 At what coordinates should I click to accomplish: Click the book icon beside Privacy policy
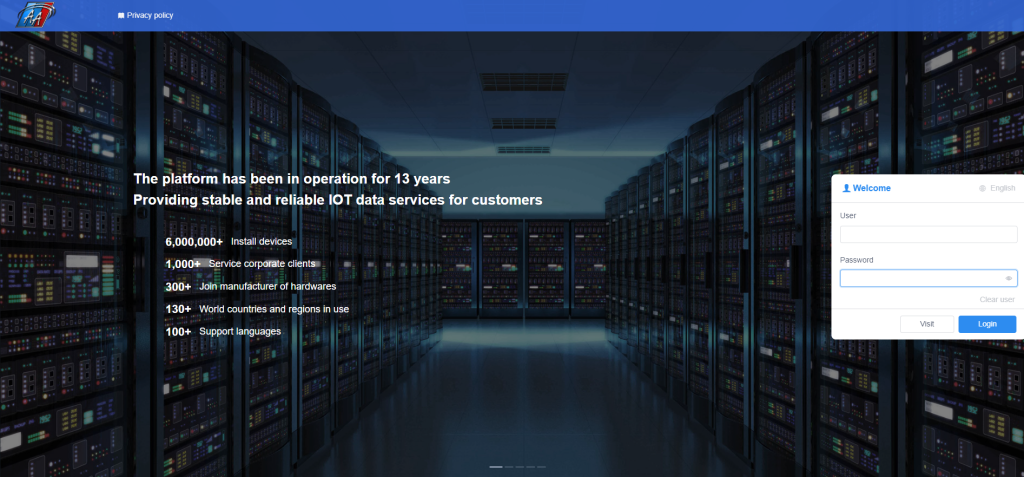(x=121, y=16)
